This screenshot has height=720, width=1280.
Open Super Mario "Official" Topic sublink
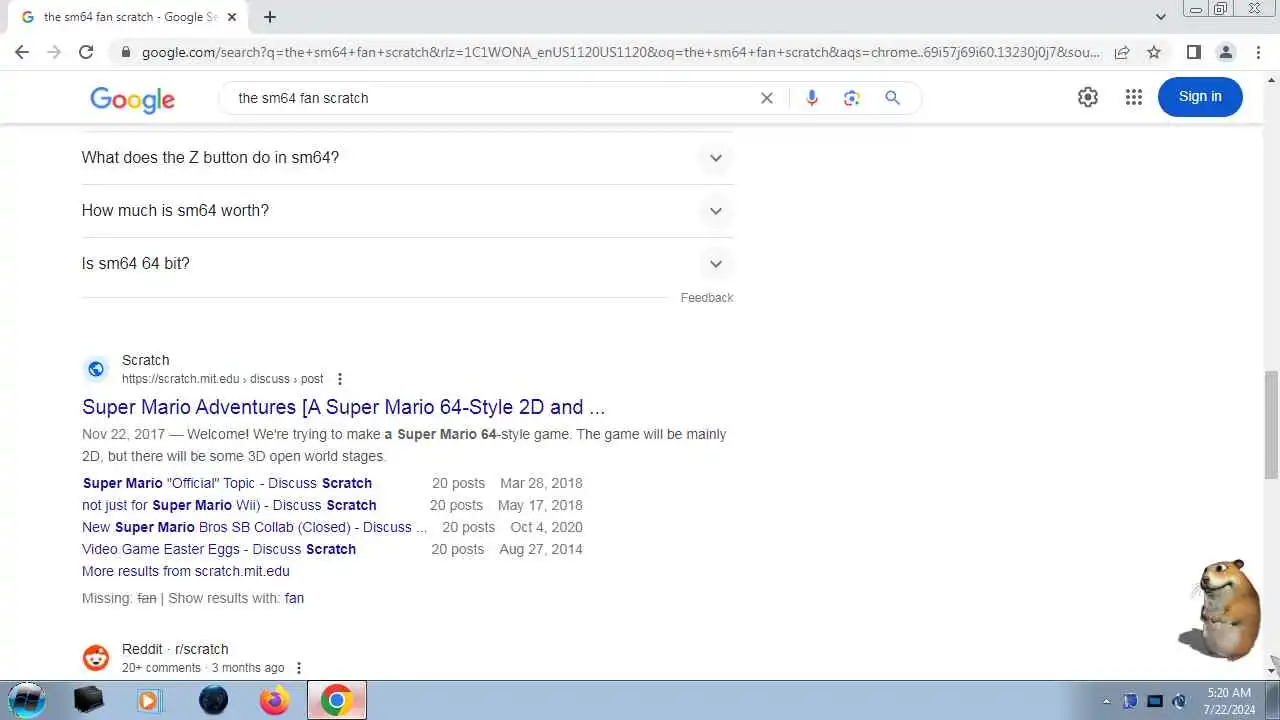(x=227, y=483)
